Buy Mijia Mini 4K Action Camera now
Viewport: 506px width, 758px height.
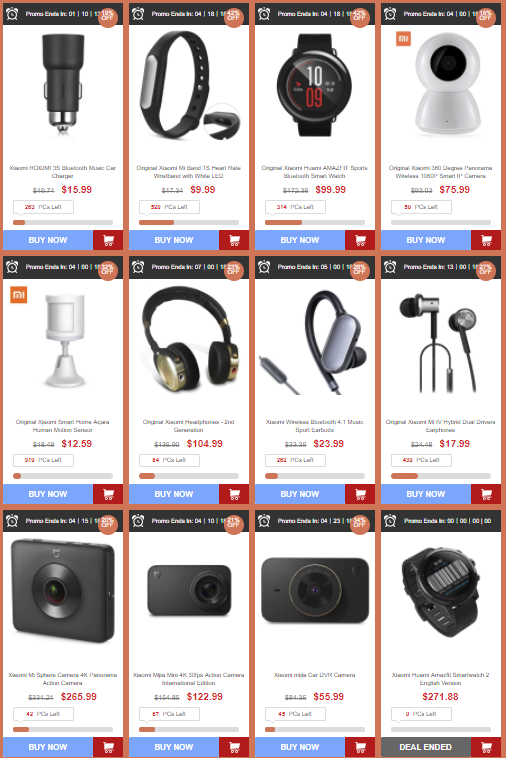tap(174, 747)
